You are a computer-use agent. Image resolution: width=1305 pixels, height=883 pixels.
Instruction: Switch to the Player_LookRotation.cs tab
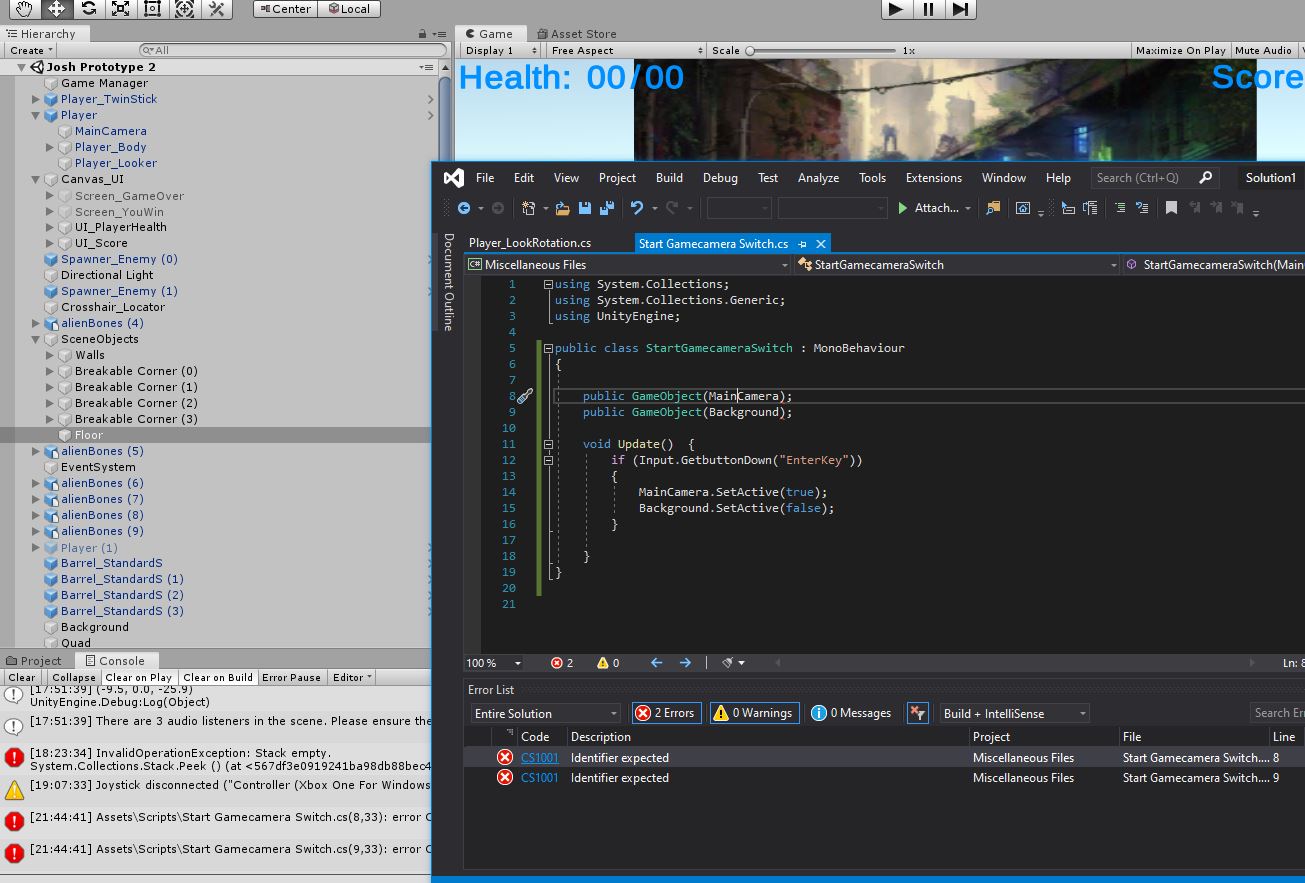pyautogui.click(x=530, y=243)
